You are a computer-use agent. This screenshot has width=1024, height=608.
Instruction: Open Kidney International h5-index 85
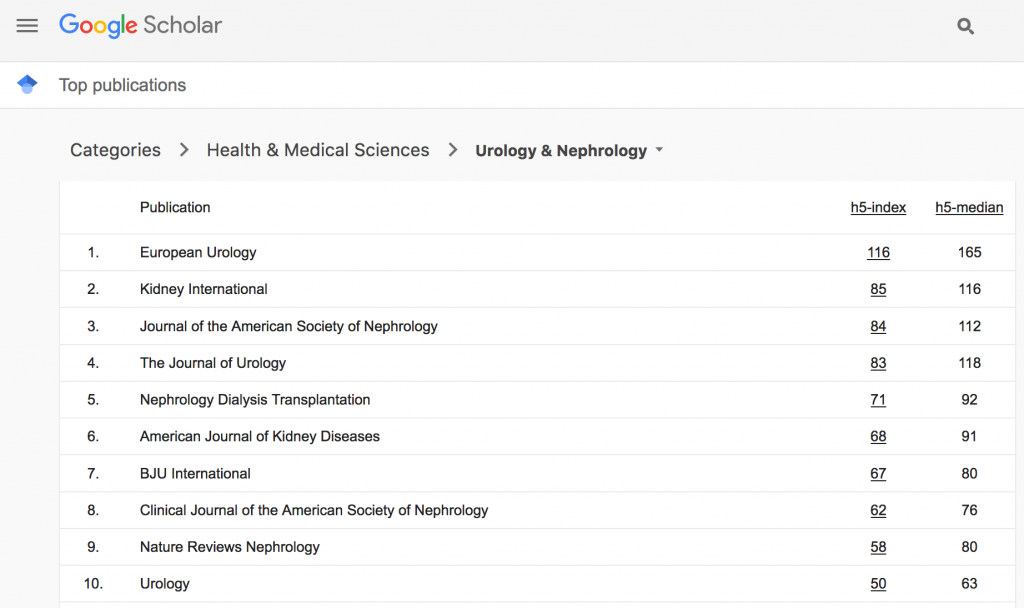tap(878, 290)
